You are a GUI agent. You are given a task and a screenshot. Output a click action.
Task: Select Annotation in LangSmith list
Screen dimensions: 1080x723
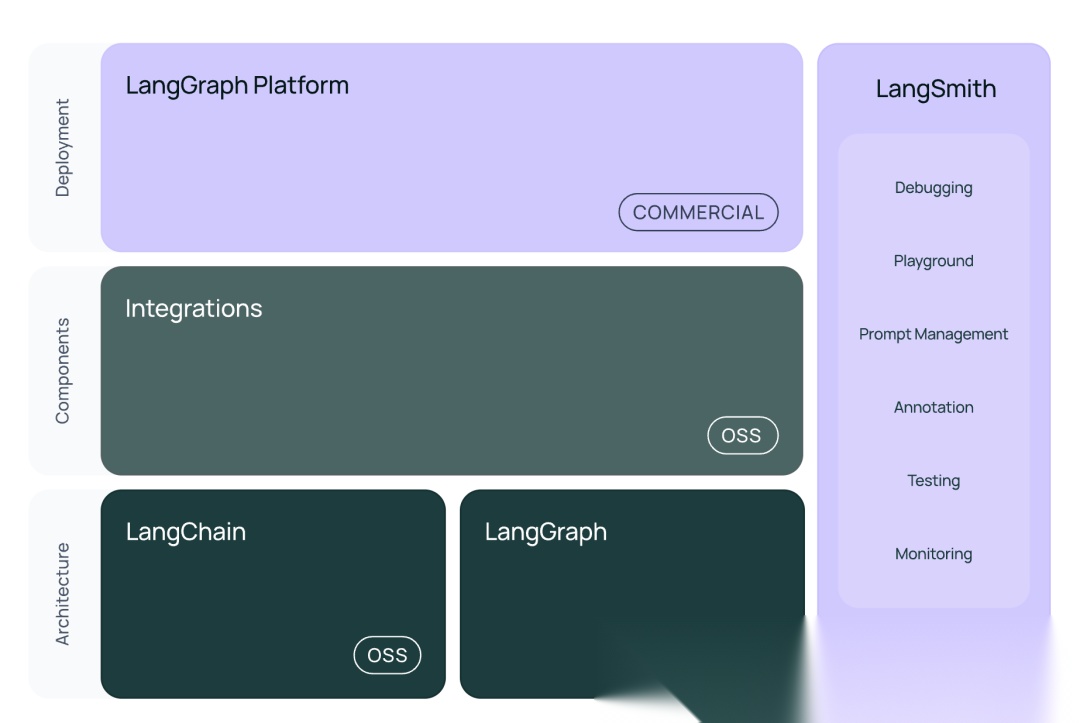pyautogui.click(x=933, y=407)
